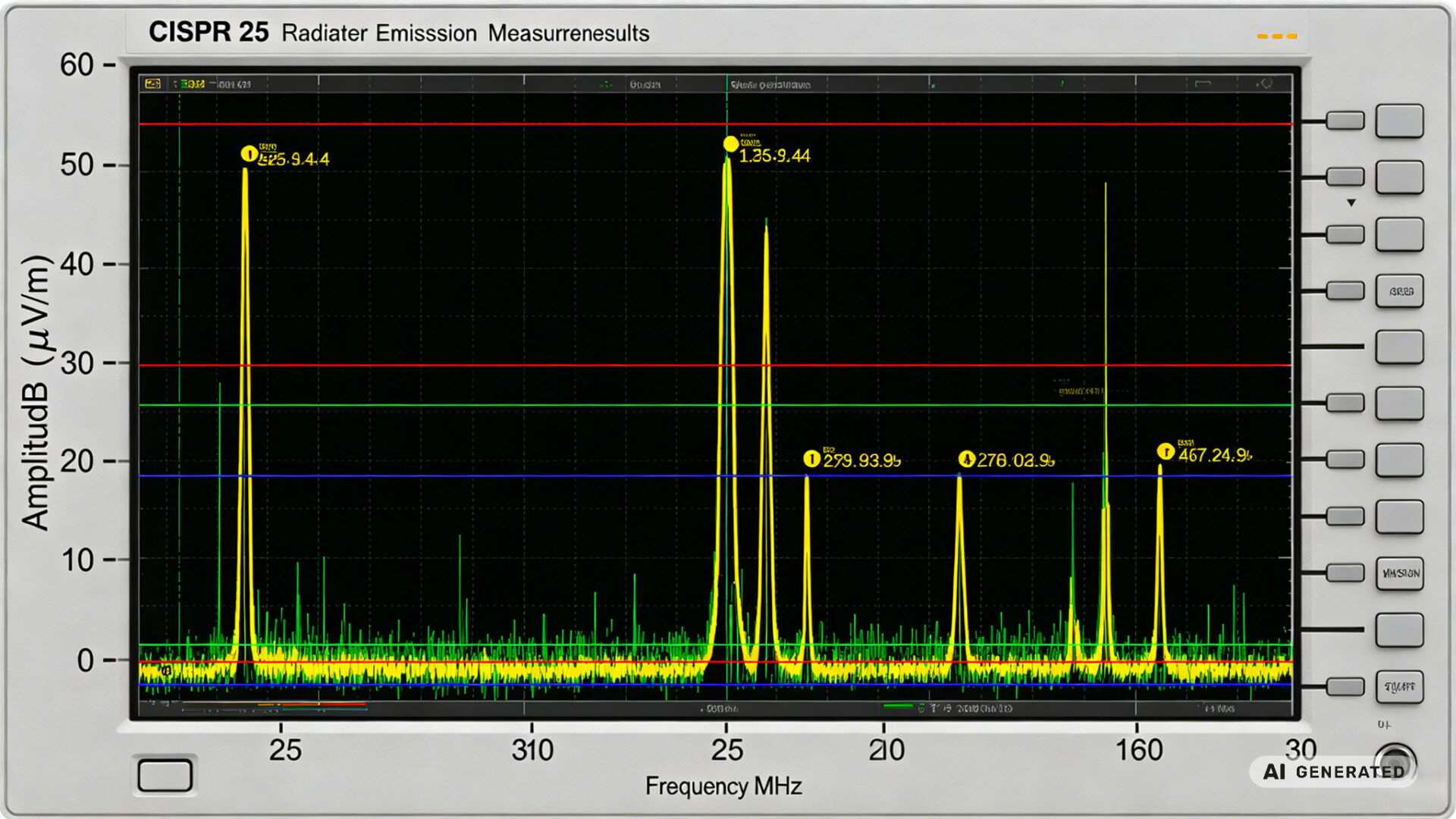Click the small rectangle icon in top status bar
Viewport: 1456px width, 819px height.
(1203, 84)
